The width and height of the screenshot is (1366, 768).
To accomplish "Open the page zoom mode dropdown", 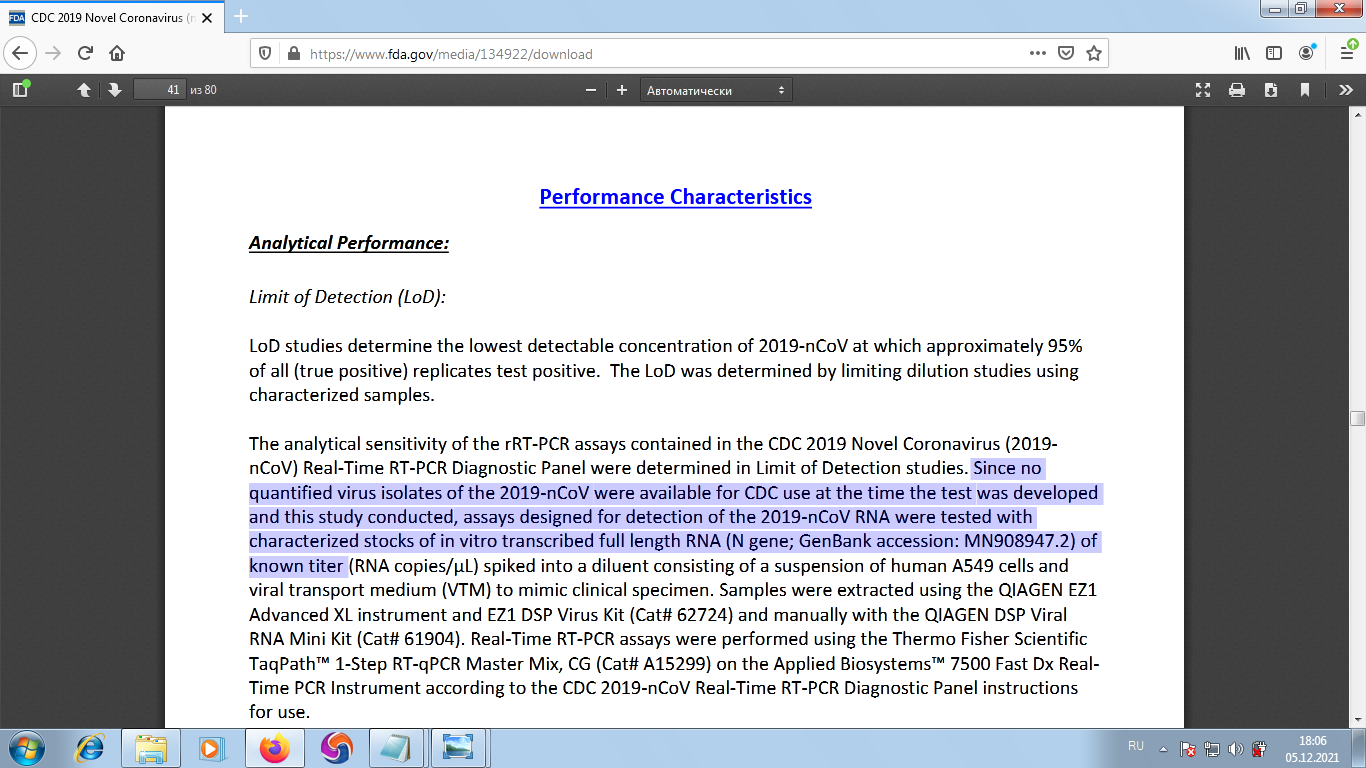I will click(716, 89).
